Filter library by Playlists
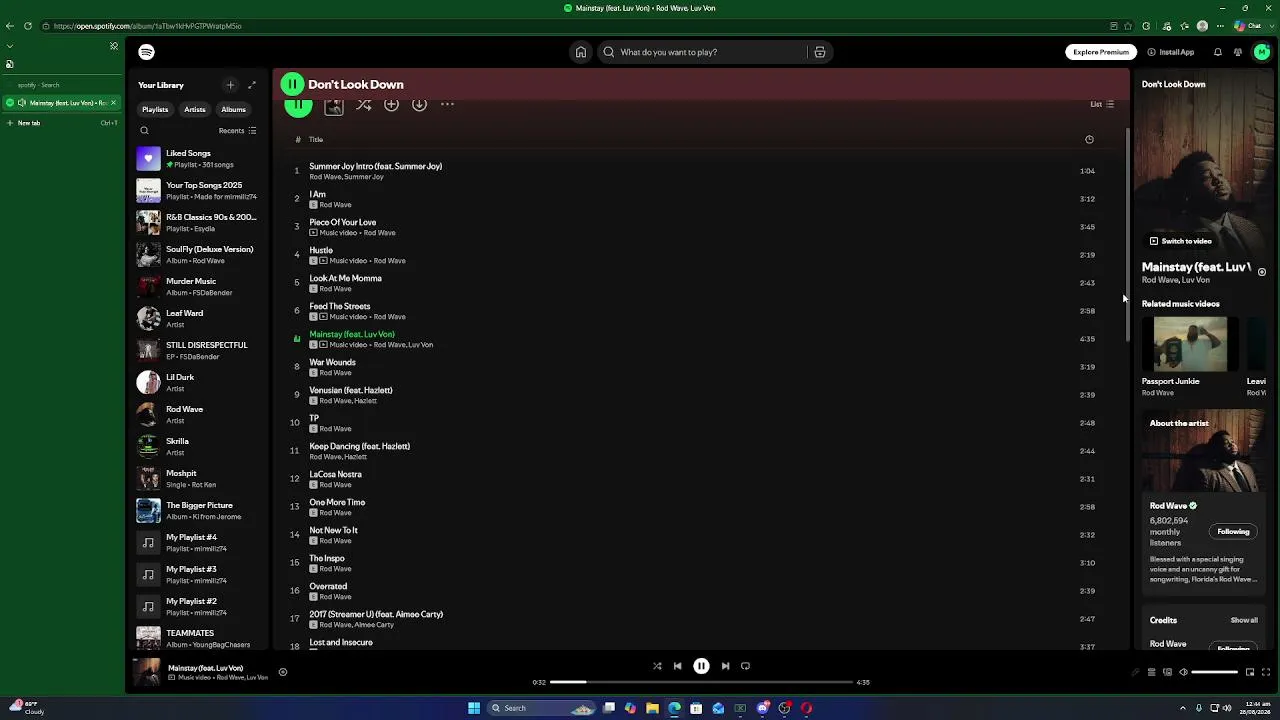 click(155, 109)
